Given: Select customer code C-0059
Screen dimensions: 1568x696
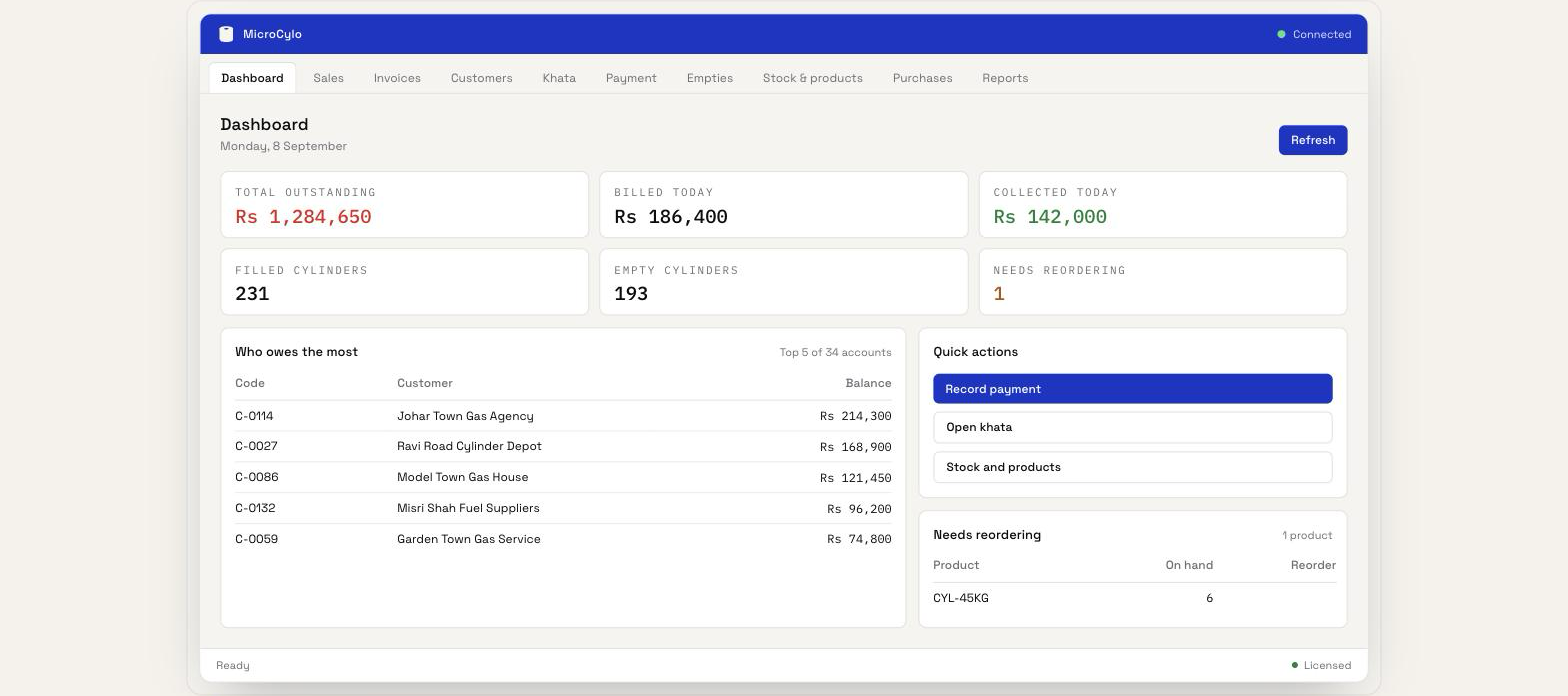Looking at the screenshot, I should pyautogui.click(x=257, y=539).
